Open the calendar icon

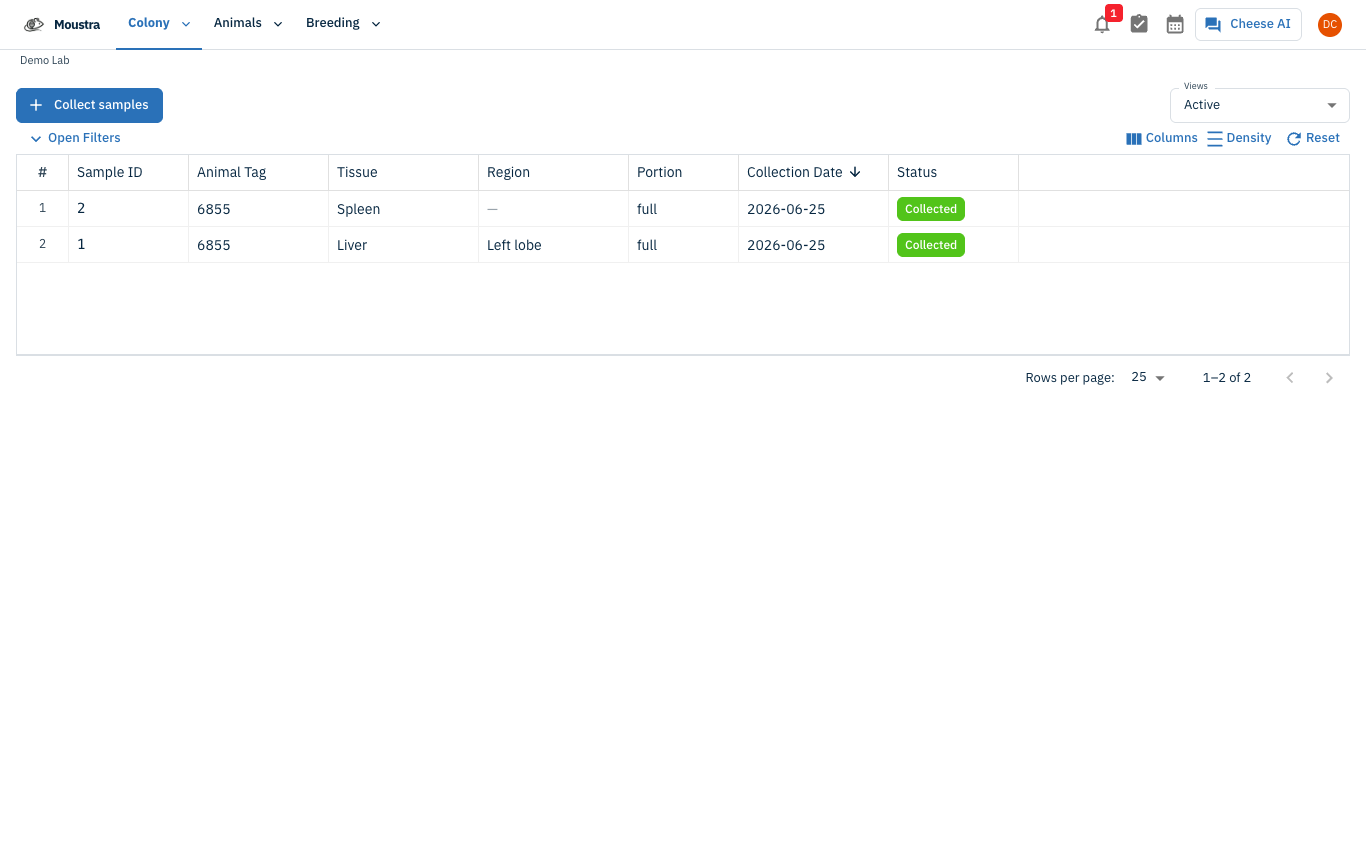point(1175,24)
